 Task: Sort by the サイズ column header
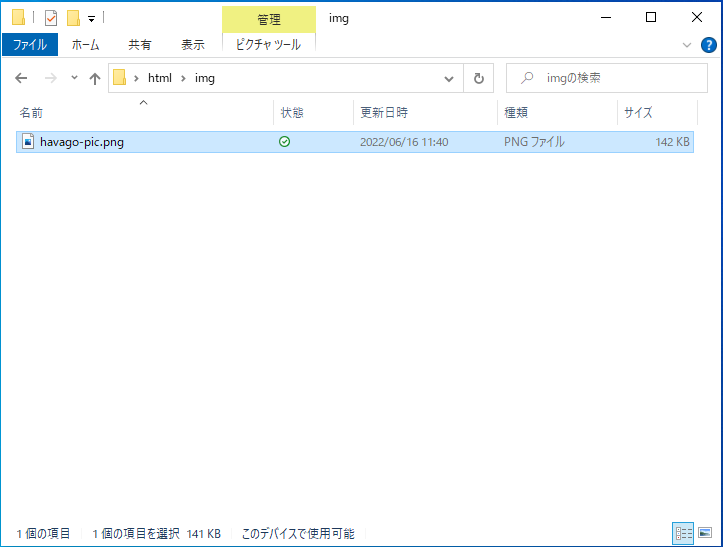tap(658, 113)
